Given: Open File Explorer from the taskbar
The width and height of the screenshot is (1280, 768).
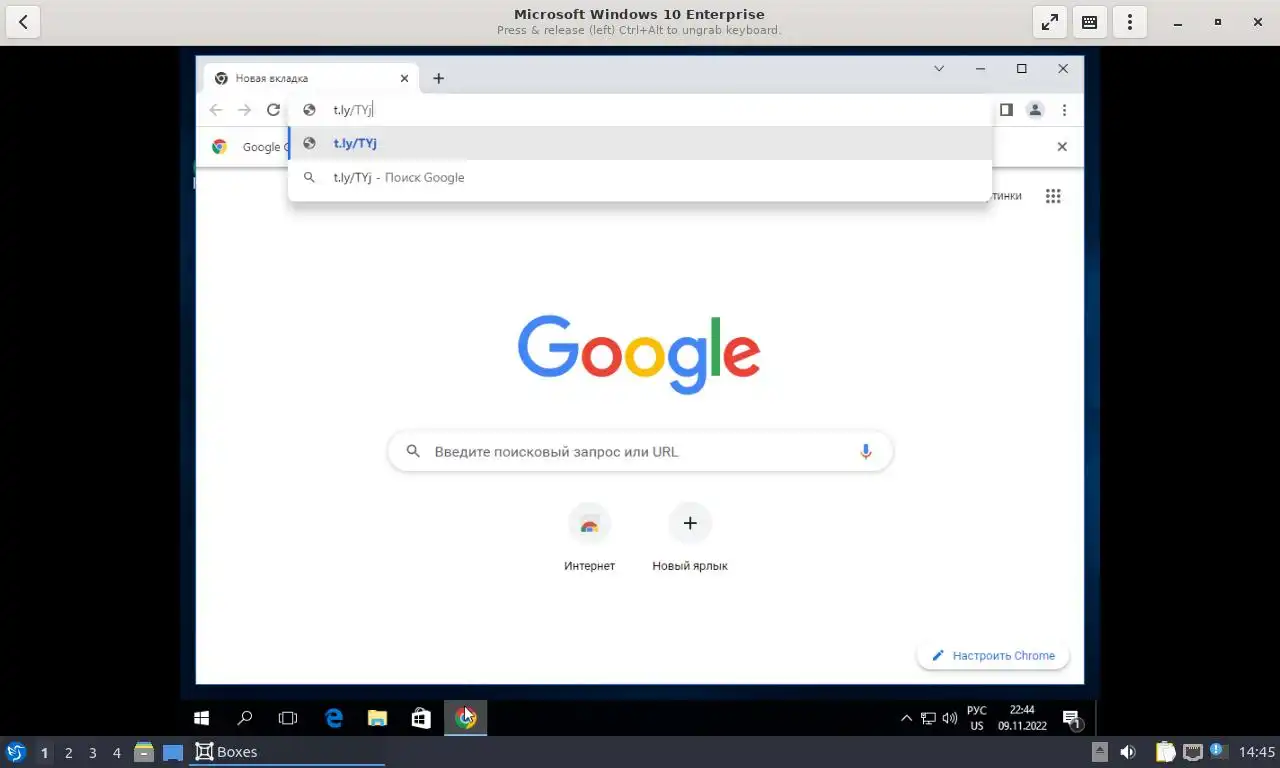Looking at the screenshot, I should (x=377, y=718).
